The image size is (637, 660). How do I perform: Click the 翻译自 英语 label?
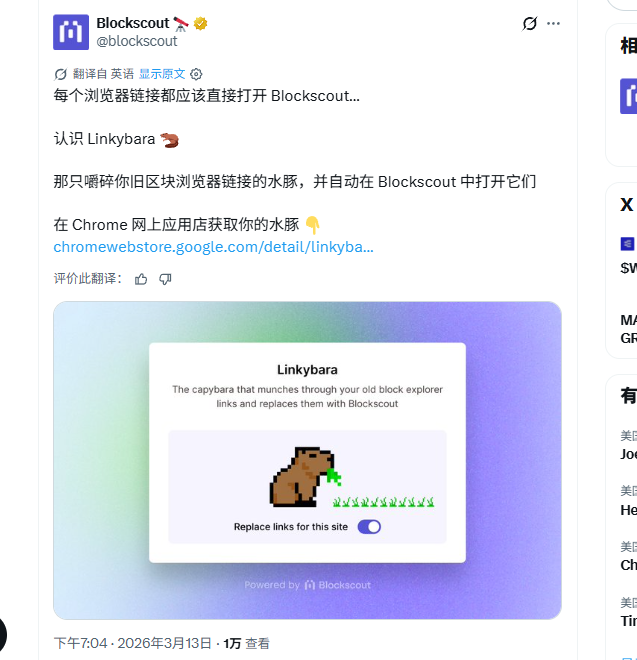click(x=103, y=74)
